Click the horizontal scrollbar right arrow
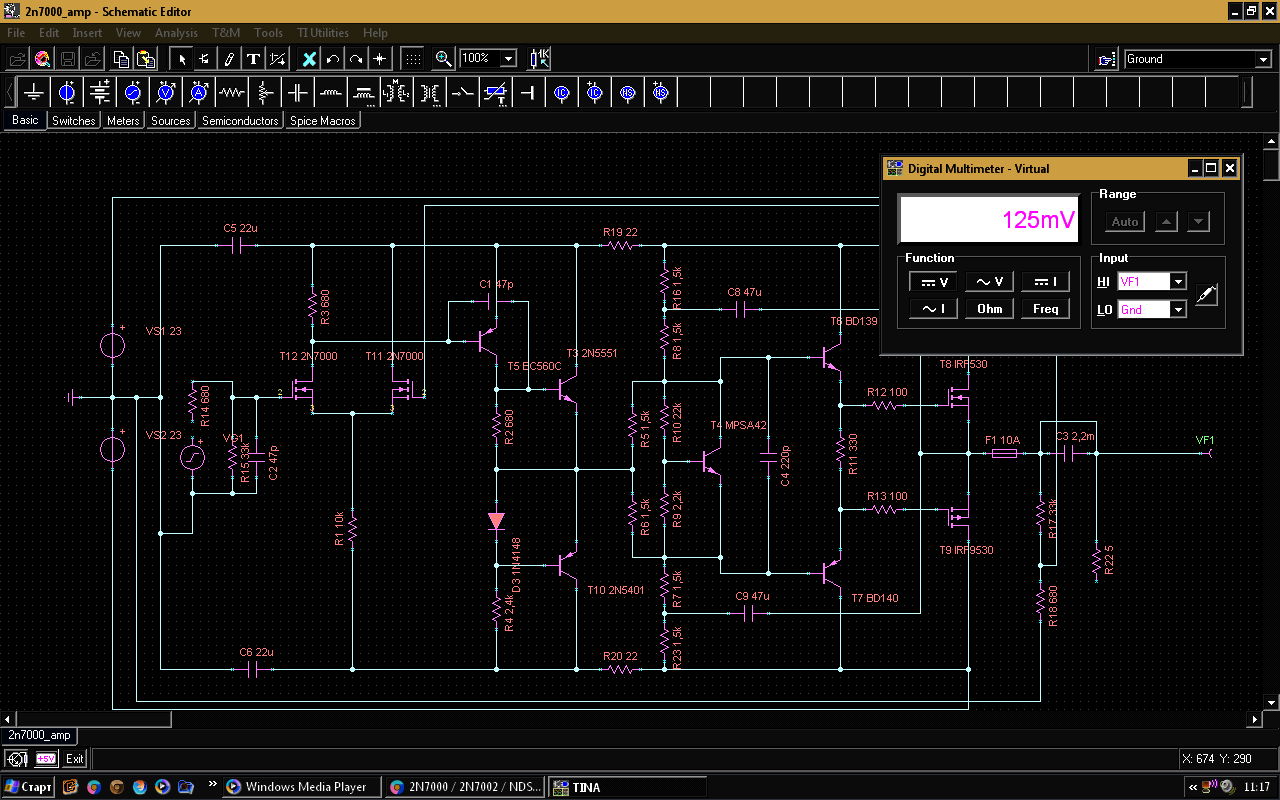The width and height of the screenshot is (1280, 800). [1256, 719]
